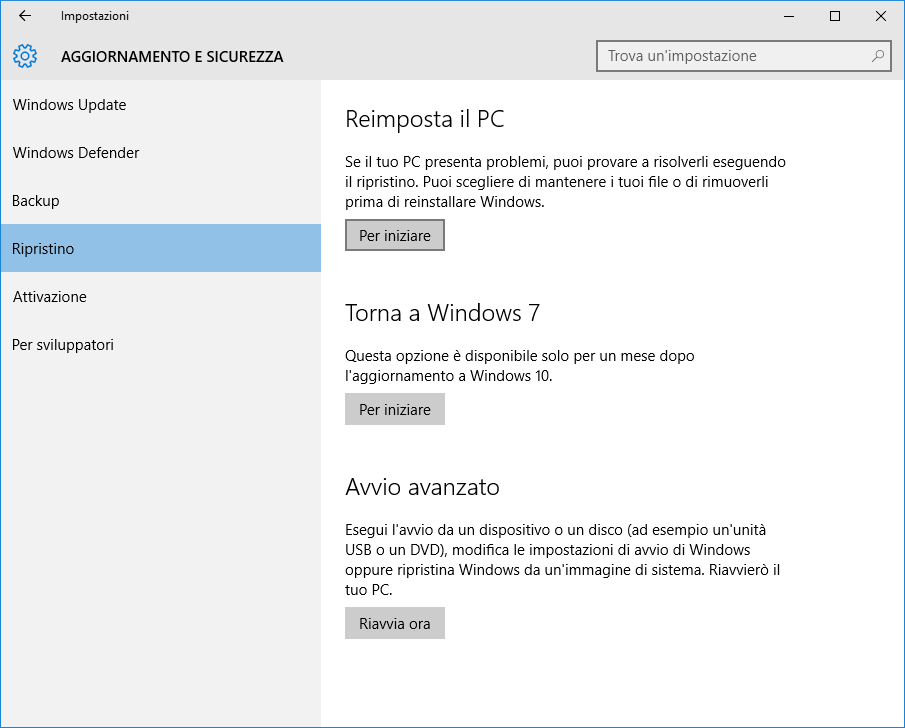Open Per sviluppatori settings
The height and width of the screenshot is (728, 905).
click(x=160, y=344)
